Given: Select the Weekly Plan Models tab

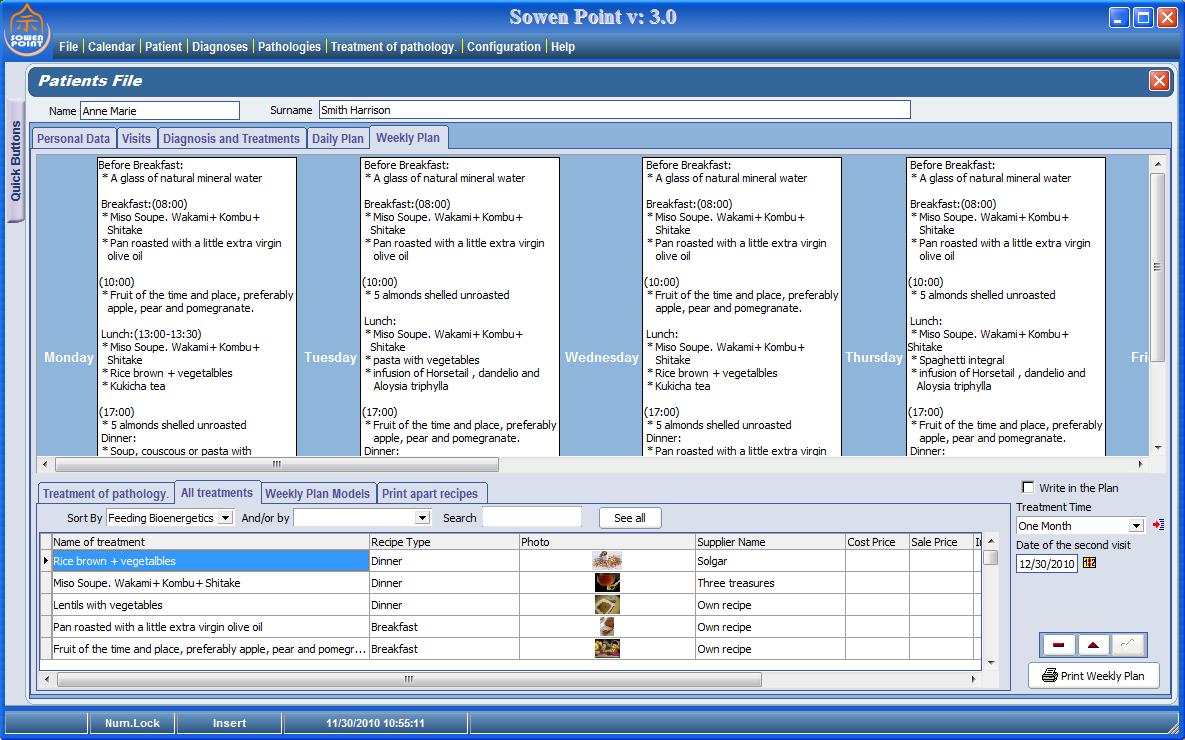Looking at the screenshot, I should pyautogui.click(x=317, y=493).
